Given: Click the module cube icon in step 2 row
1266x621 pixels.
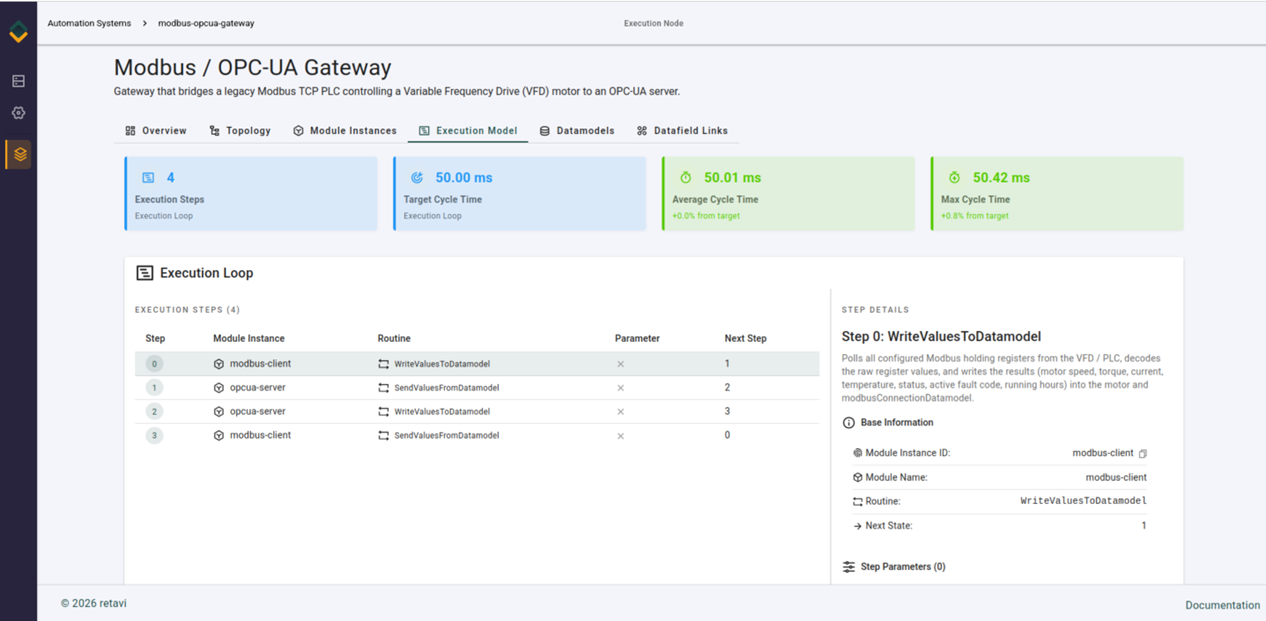Looking at the screenshot, I should click(x=219, y=412).
